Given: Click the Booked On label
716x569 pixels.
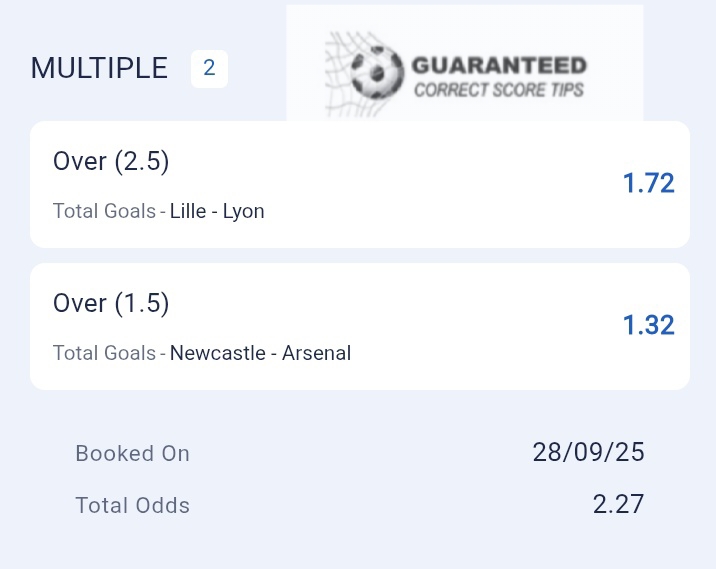Looking at the screenshot, I should (x=132, y=453).
